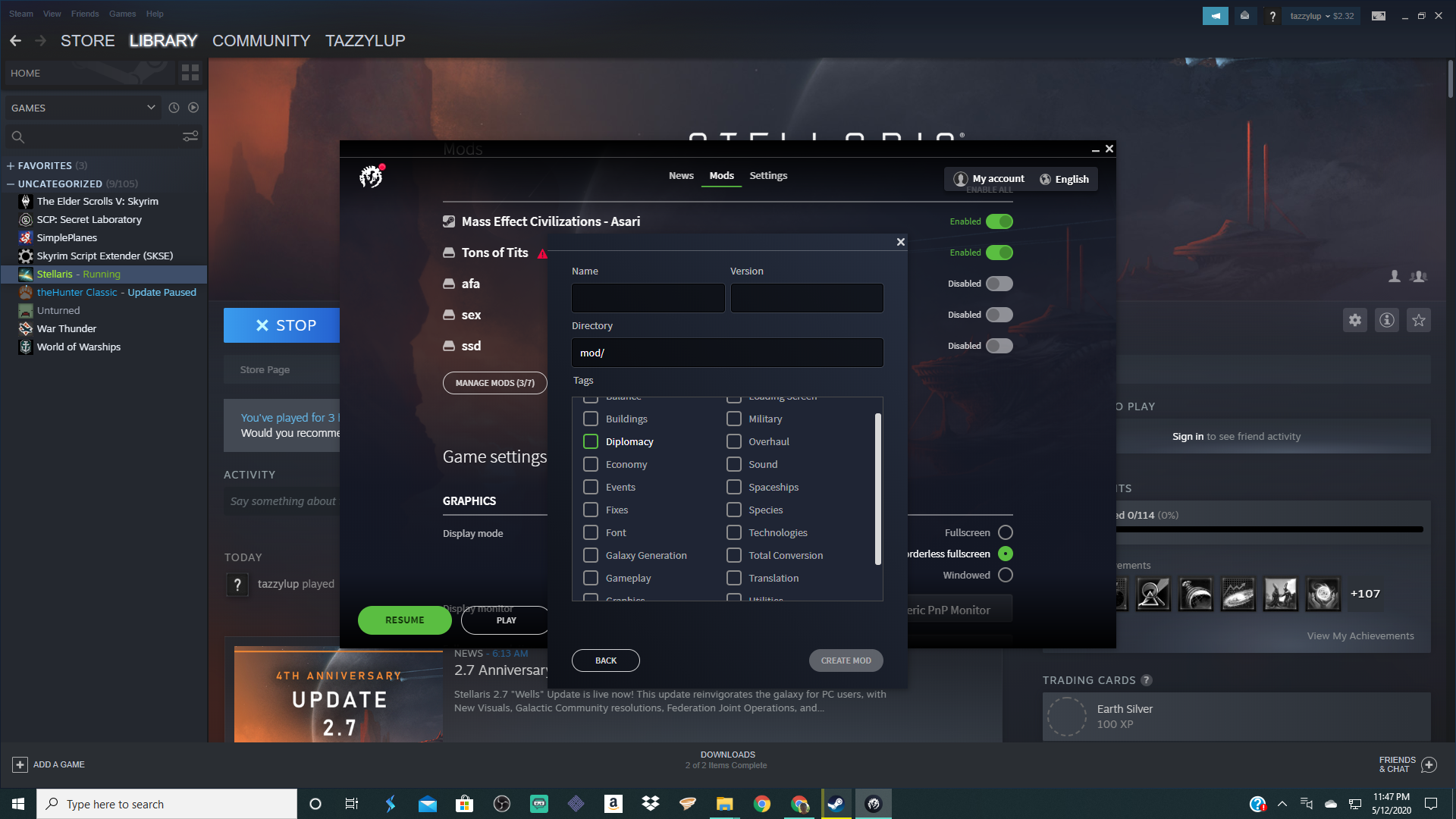Close the mod creation dialog with X
The width and height of the screenshot is (1456, 819).
901,242
